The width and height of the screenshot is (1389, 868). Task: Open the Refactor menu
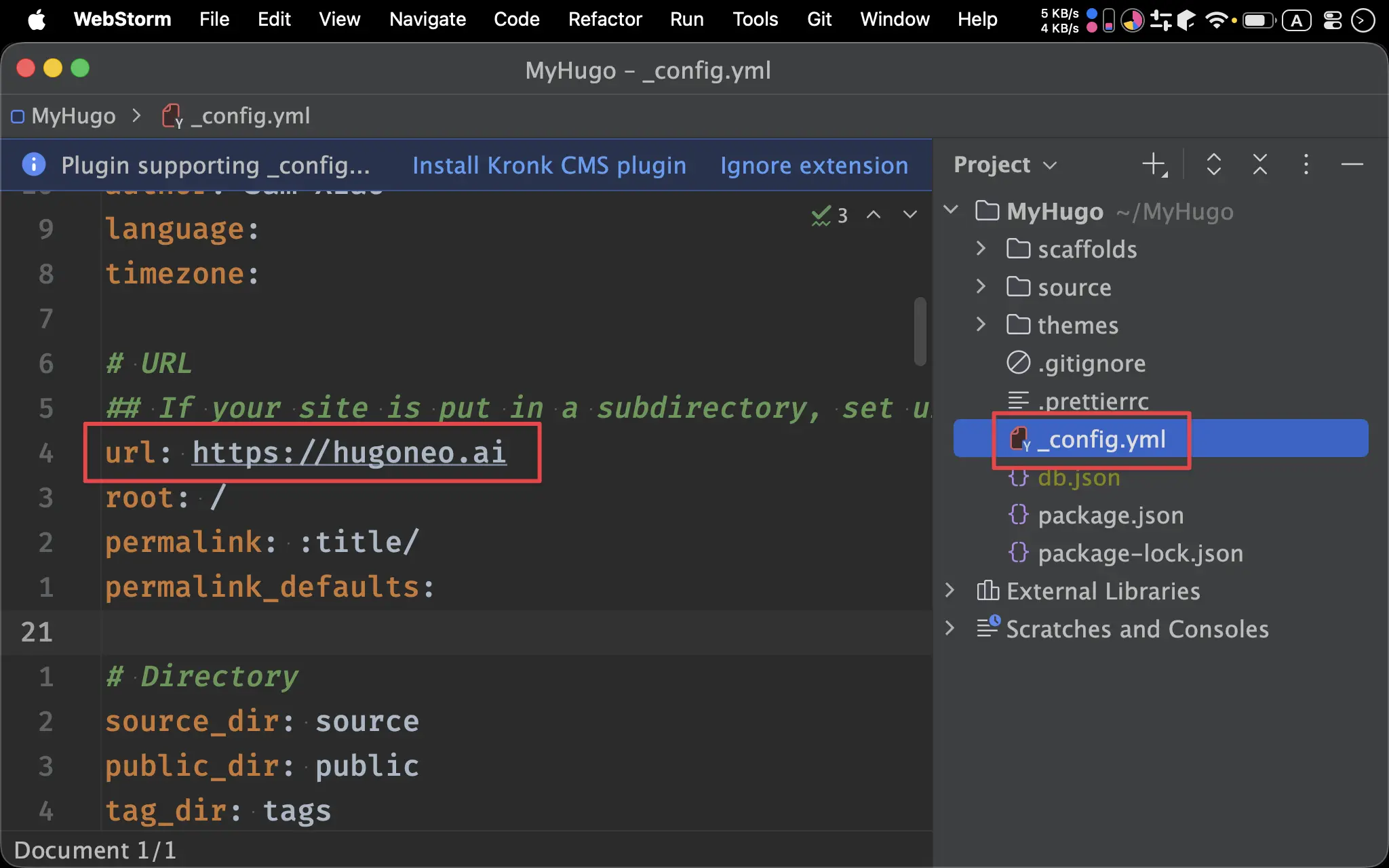(605, 20)
